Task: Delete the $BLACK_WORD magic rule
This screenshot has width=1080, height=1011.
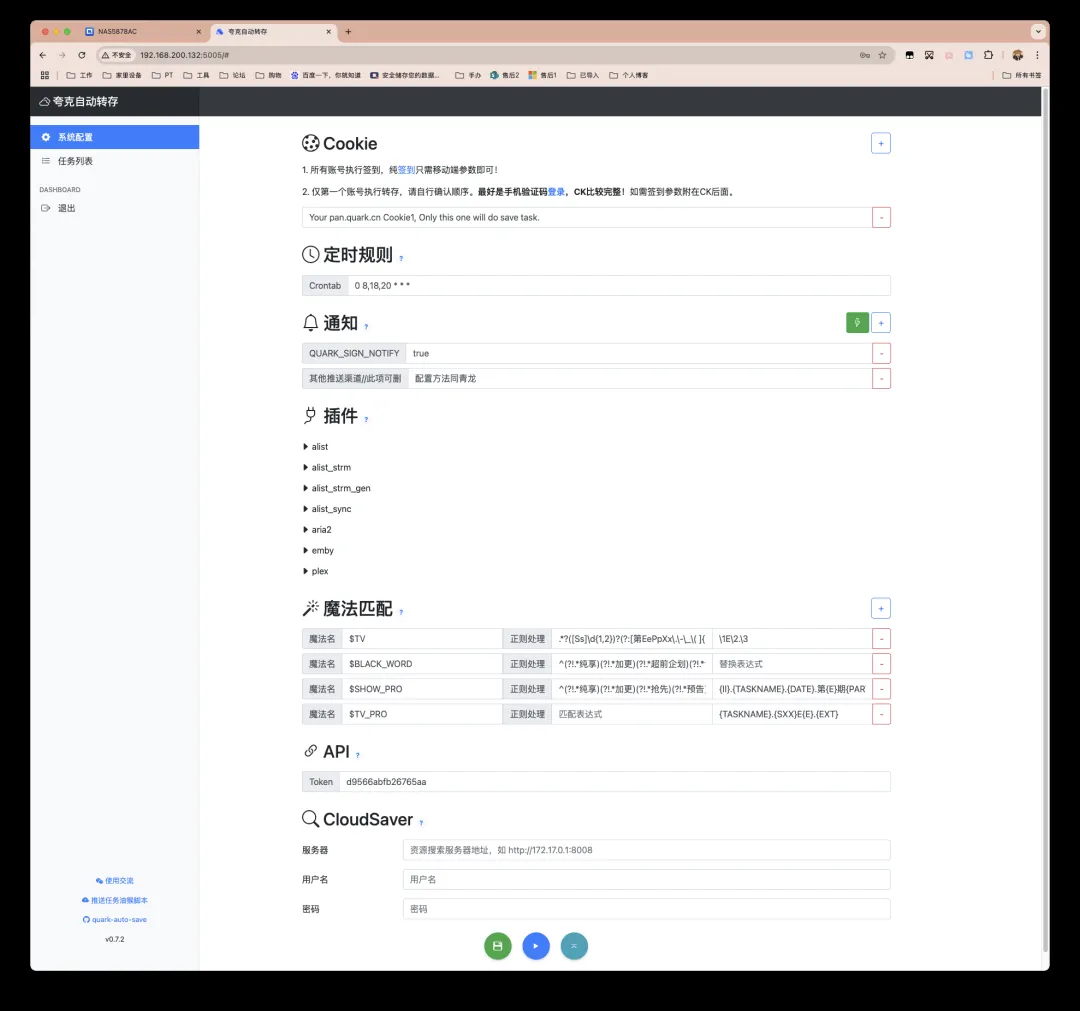Action: click(881, 664)
